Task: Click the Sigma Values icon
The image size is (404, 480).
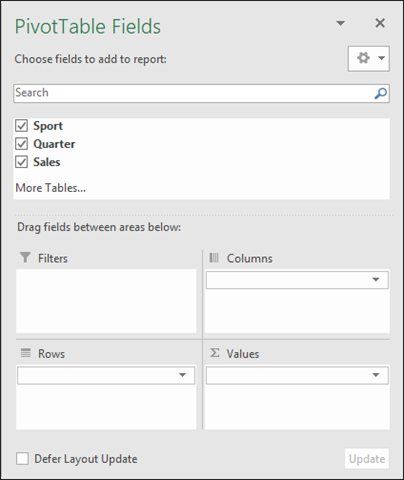Action: (215, 353)
